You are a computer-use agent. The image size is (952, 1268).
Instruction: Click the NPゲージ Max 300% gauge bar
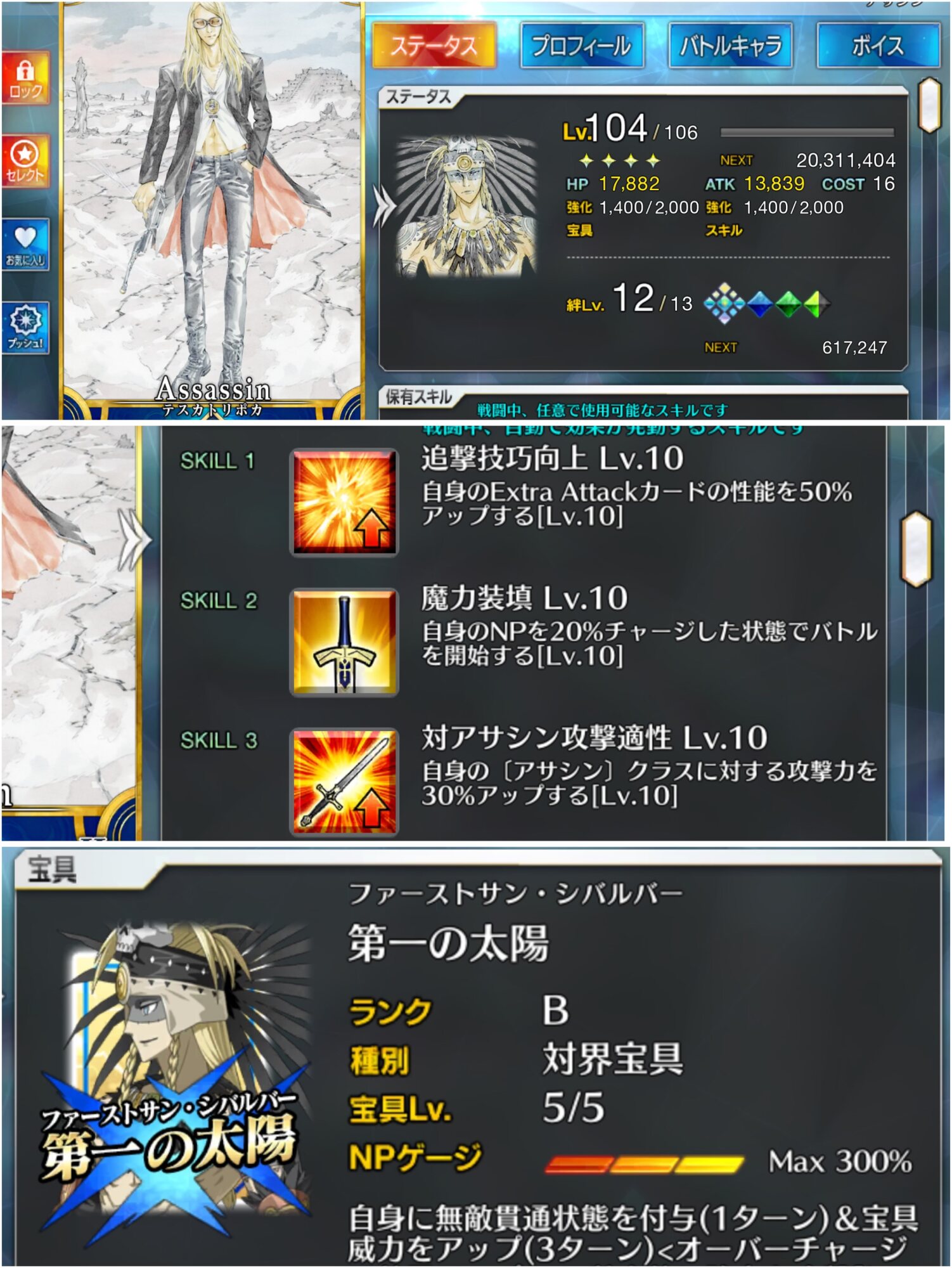[x=645, y=1163]
